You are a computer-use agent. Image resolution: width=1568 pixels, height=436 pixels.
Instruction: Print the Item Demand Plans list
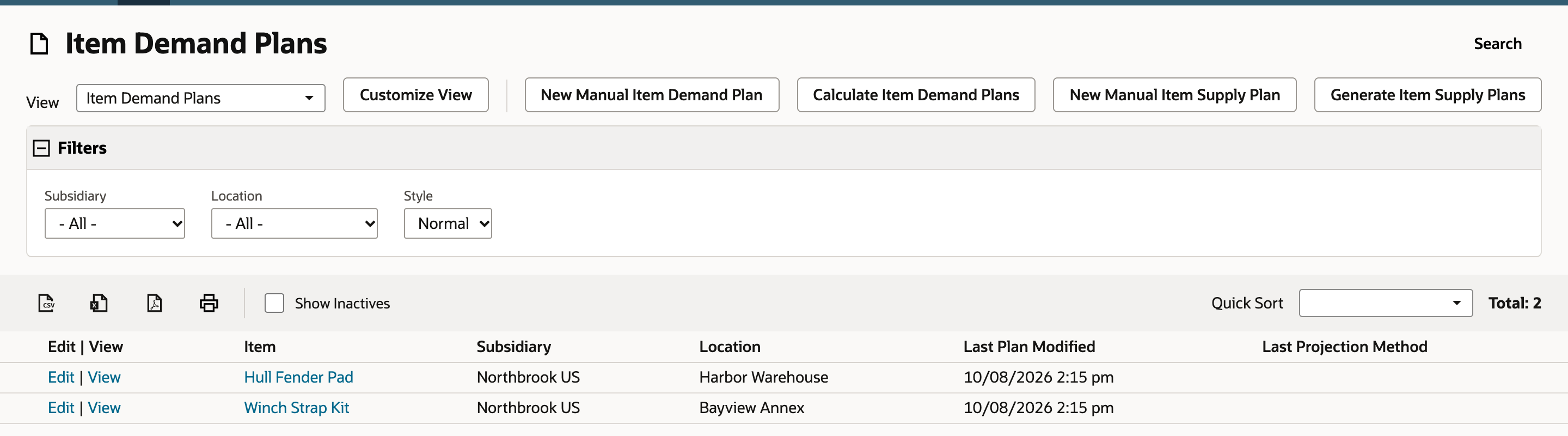point(209,302)
